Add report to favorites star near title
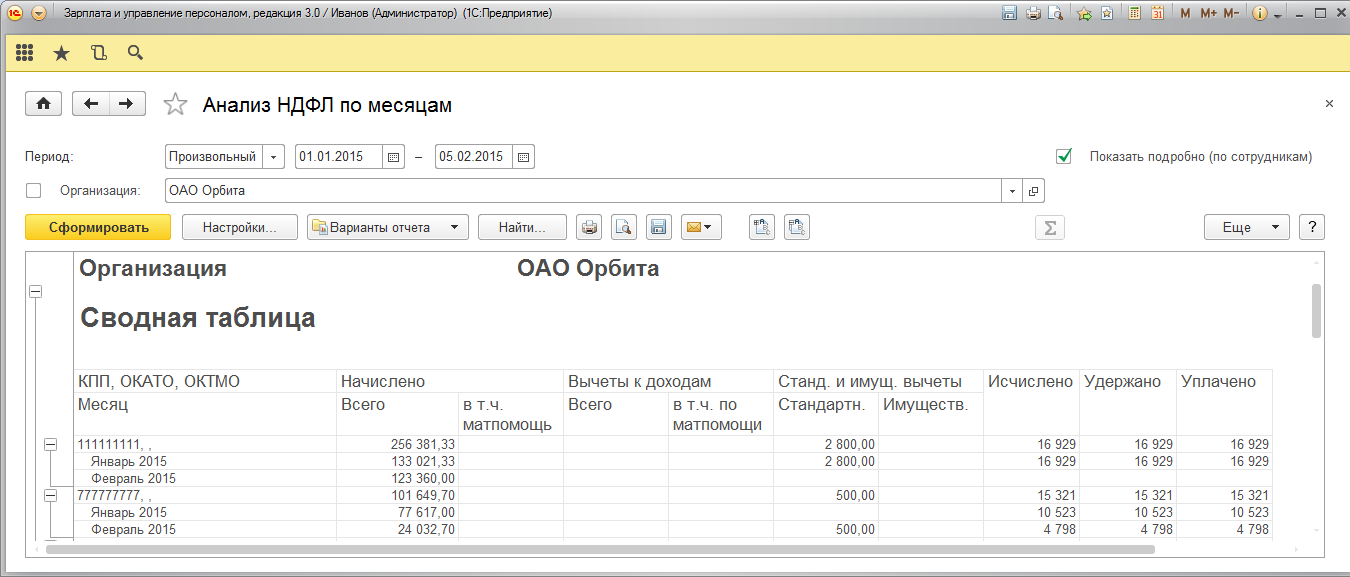Image resolution: width=1350 pixels, height=577 pixels. click(175, 104)
